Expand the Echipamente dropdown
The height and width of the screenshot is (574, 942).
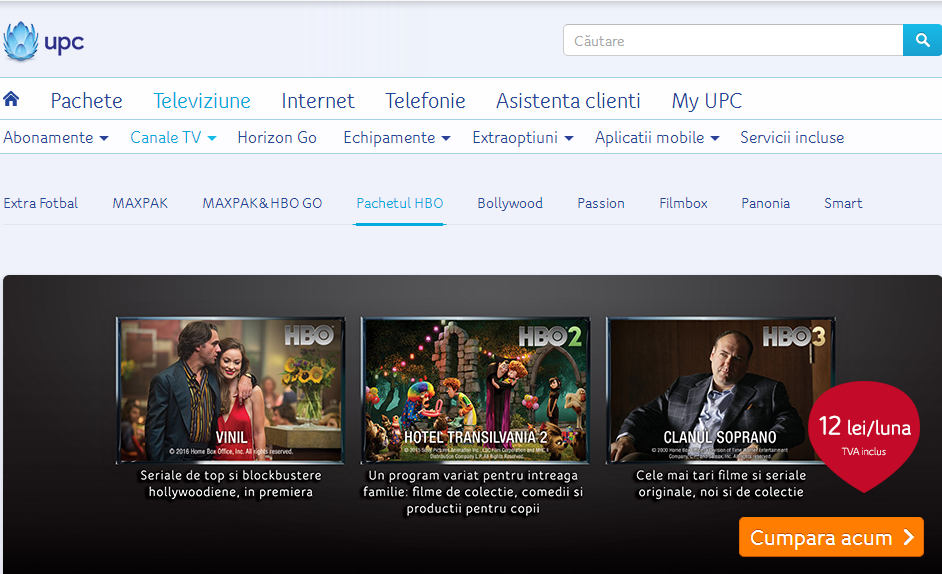[x=397, y=138]
